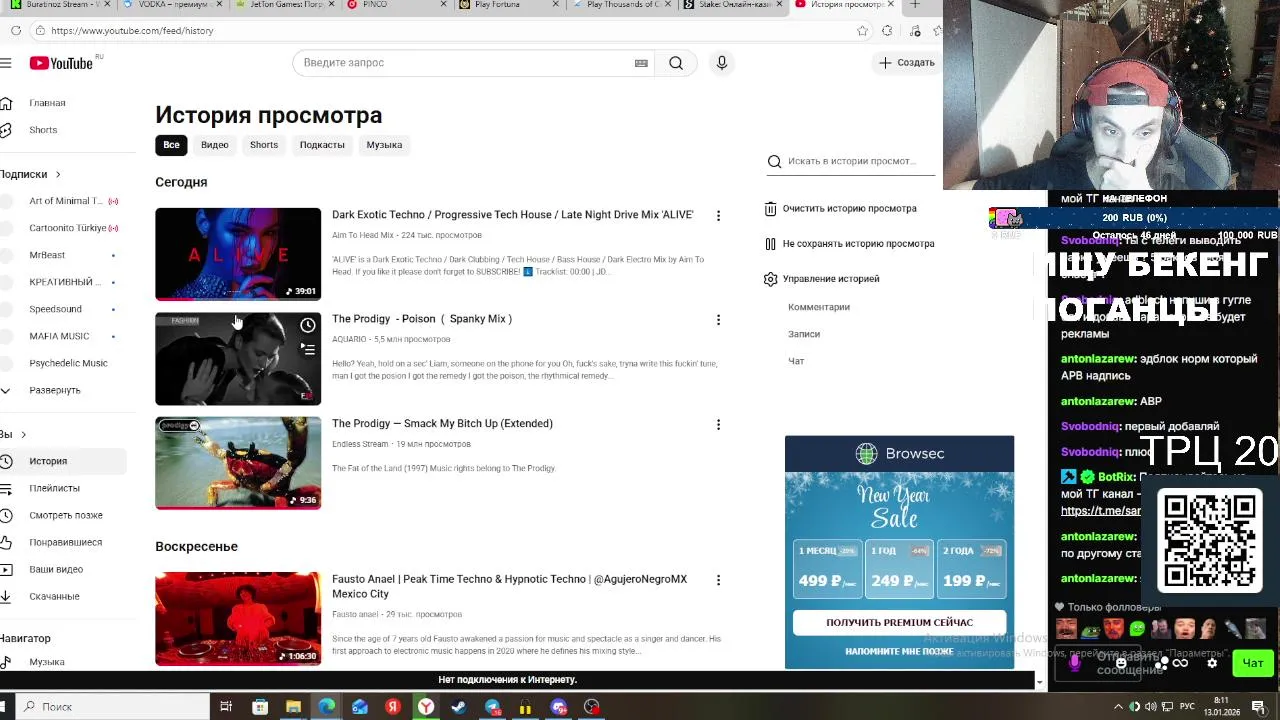Open the YouTube hamburger guide menu

tap(6, 63)
